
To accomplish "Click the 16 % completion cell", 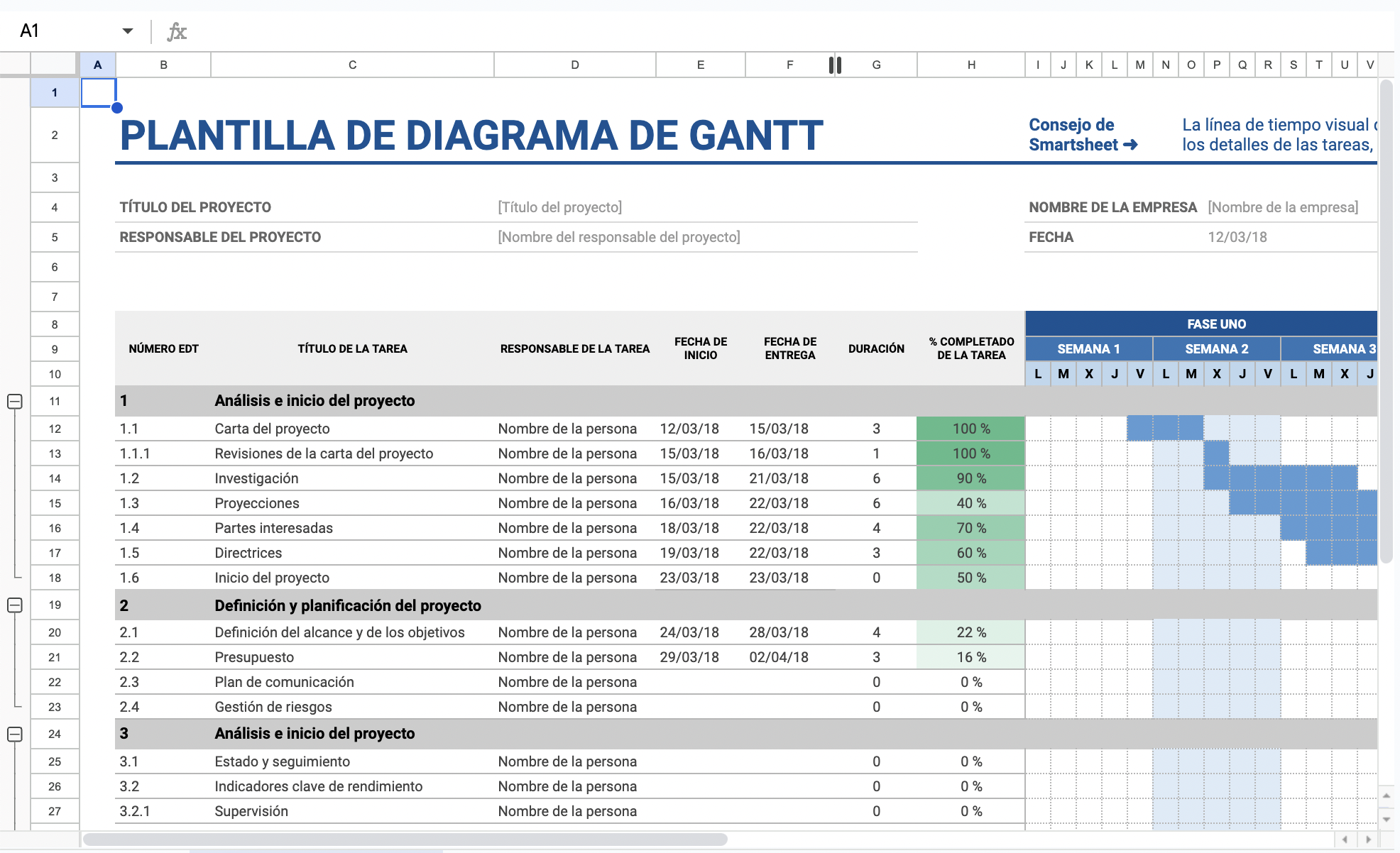I will pyautogui.click(x=971, y=657).
